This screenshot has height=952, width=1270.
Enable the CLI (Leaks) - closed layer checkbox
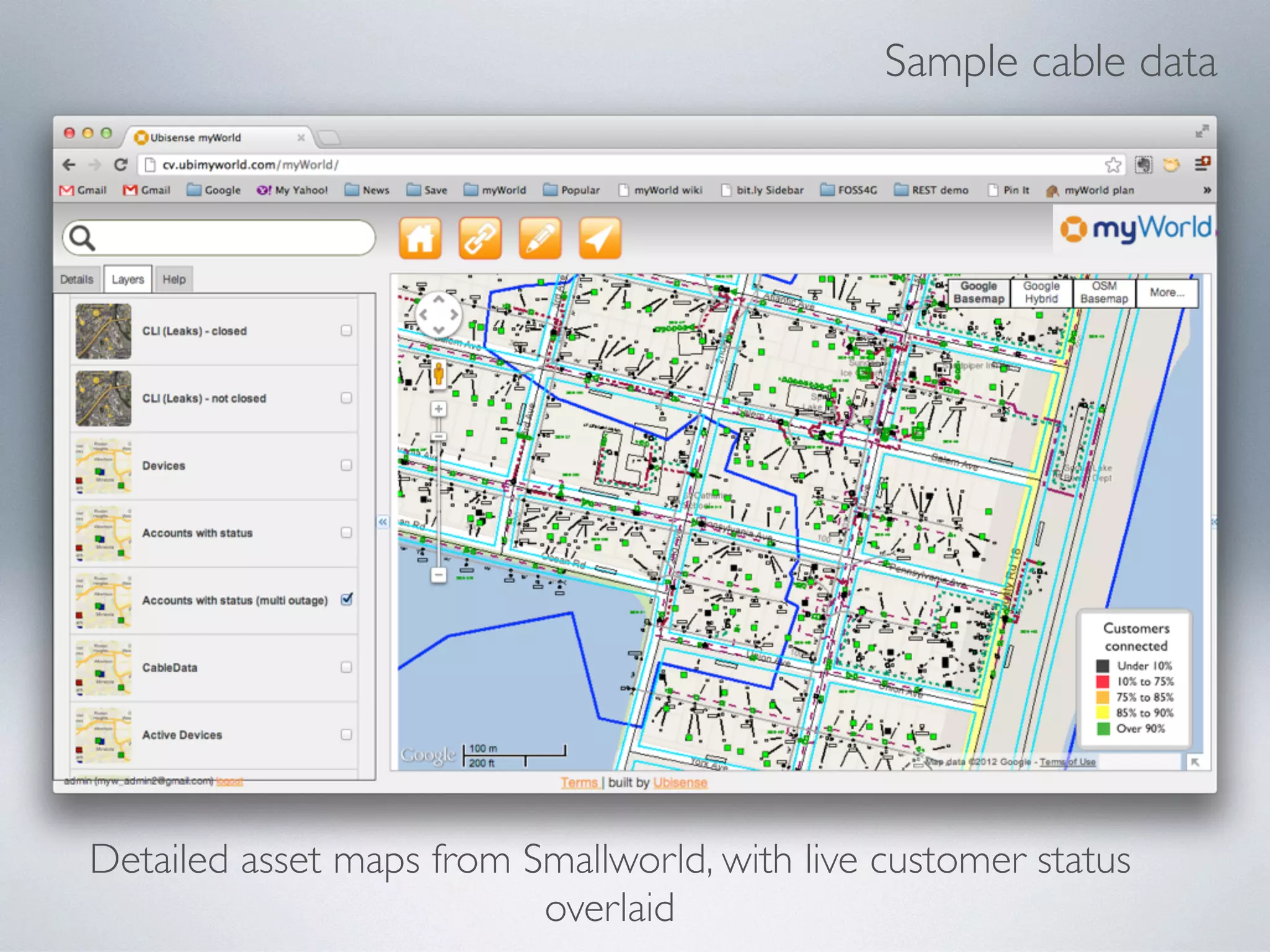(x=346, y=330)
